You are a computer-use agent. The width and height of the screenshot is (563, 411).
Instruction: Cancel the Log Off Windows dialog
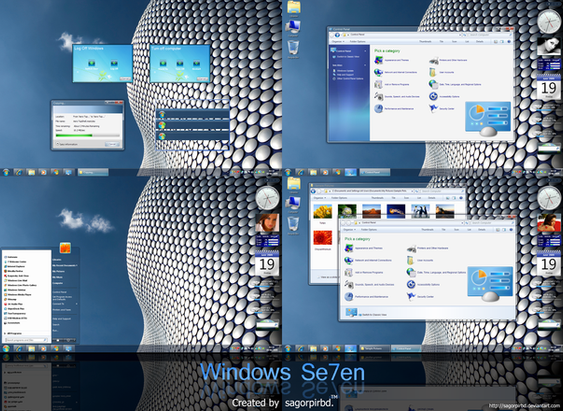coord(125,78)
